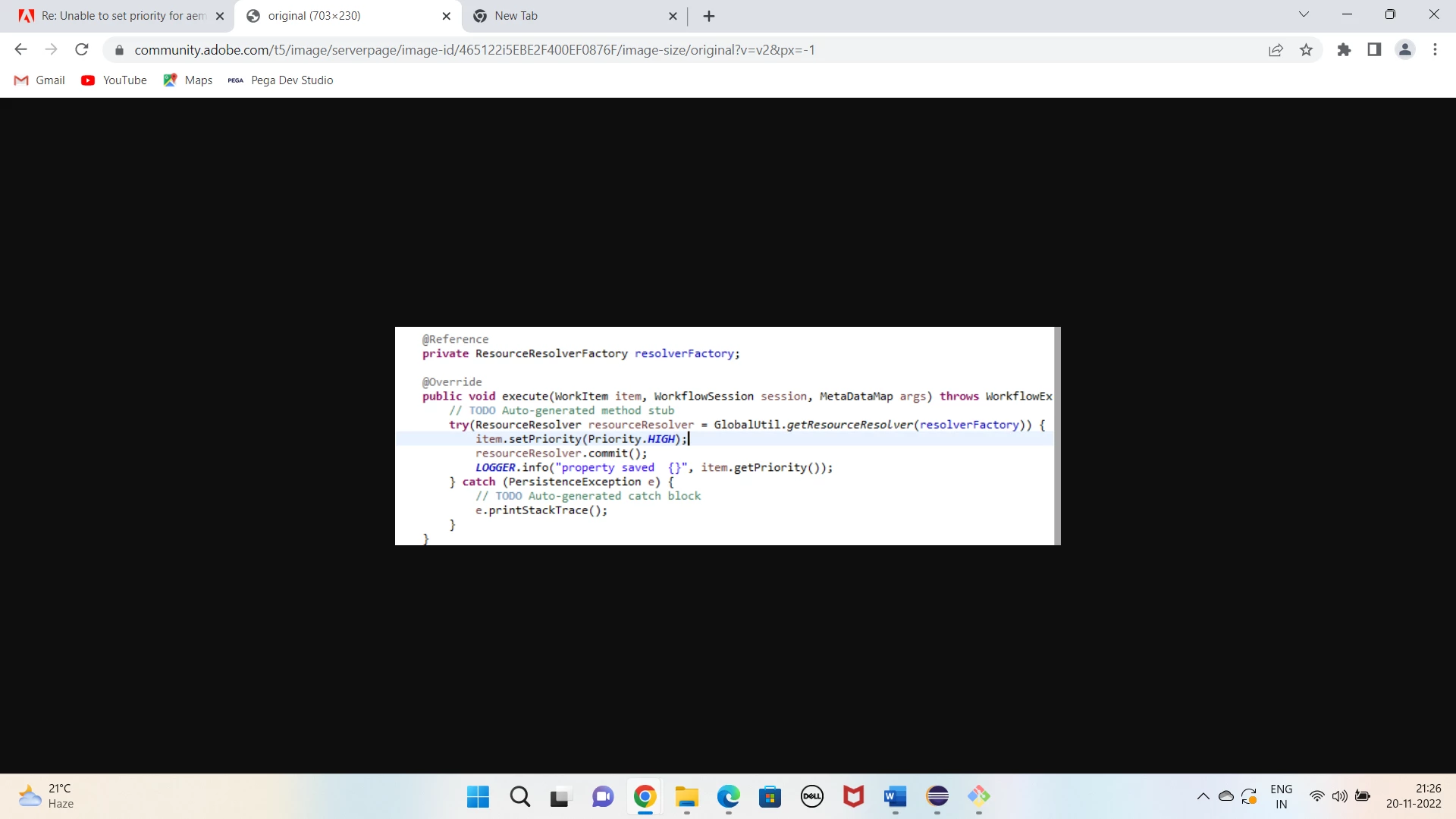Open the Microsoft Word taskbar icon
The width and height of the screenshot is (1456, 819).
point(895,796)
